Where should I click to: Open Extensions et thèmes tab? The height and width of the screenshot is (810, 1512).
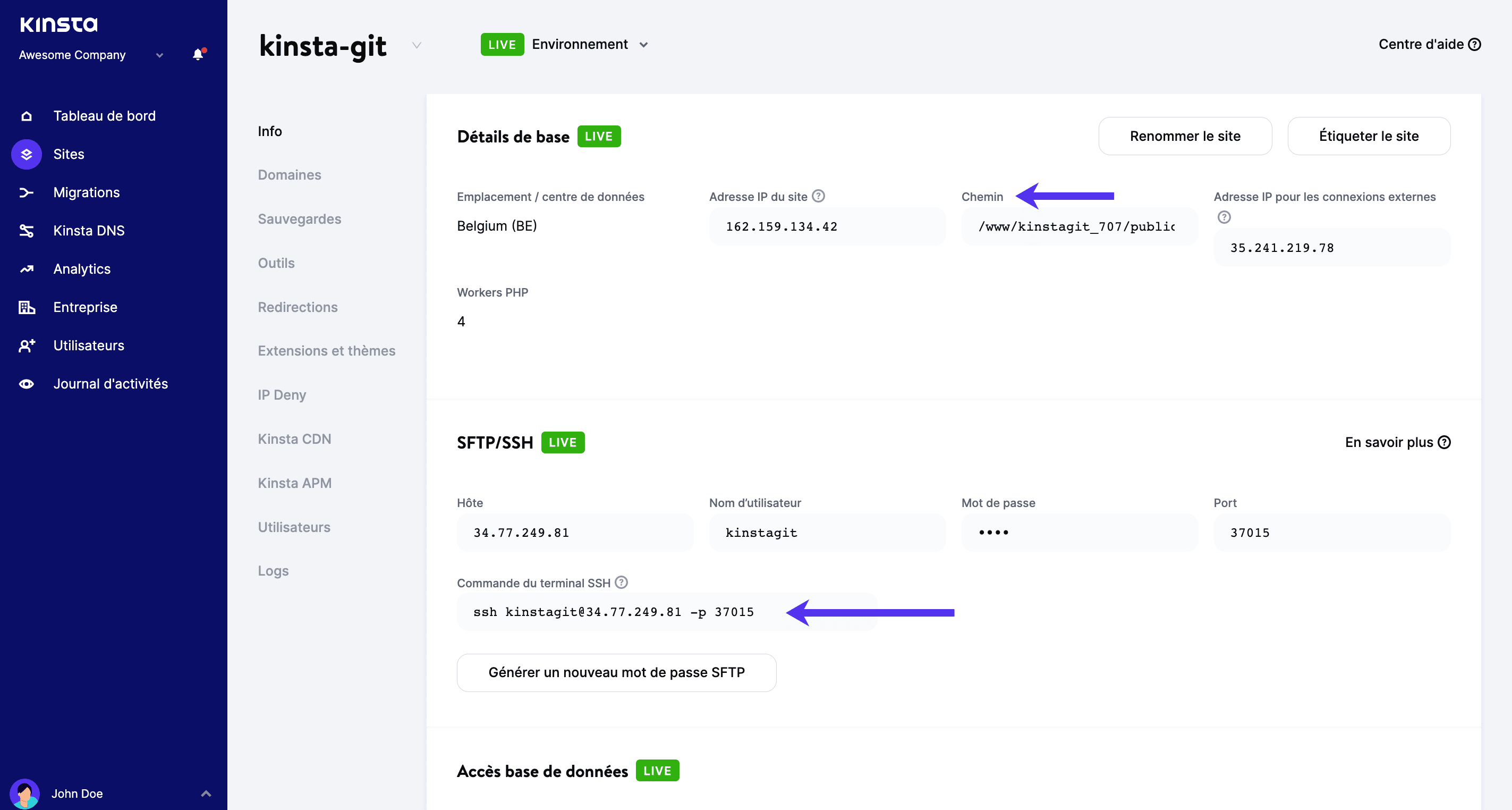point(326,351)
